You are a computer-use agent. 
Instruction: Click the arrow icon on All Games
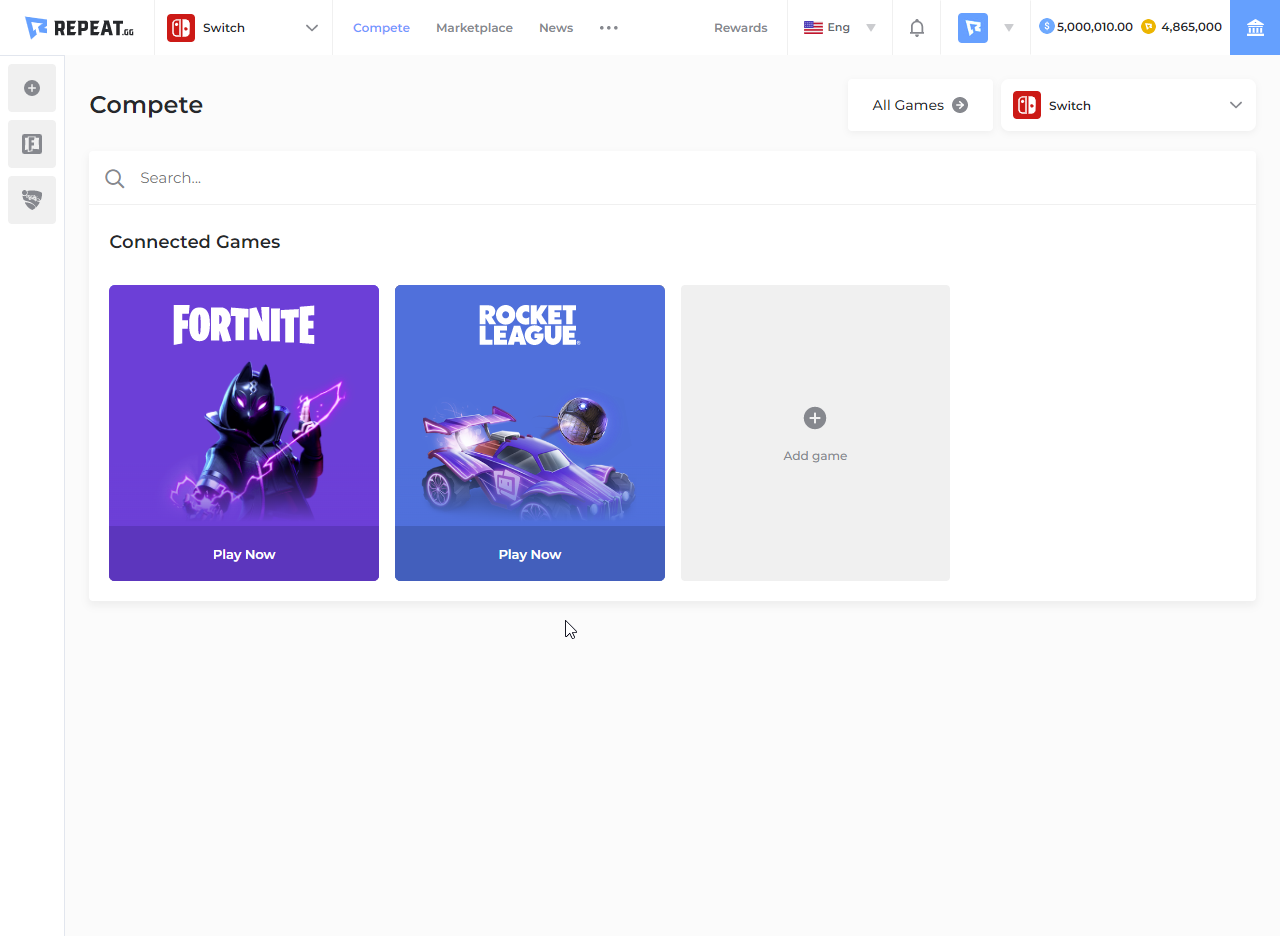point(960,105)
